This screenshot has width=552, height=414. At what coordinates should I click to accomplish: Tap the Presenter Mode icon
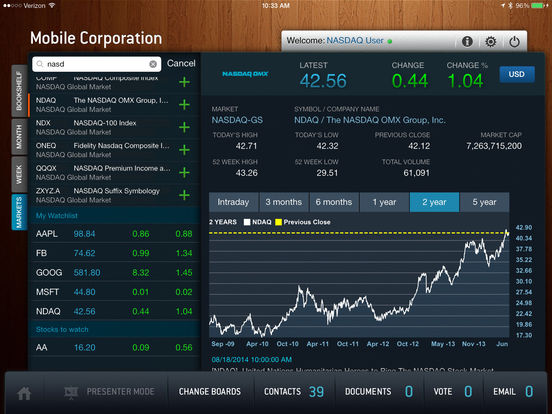pyautogui.click(x=71, y=393)
